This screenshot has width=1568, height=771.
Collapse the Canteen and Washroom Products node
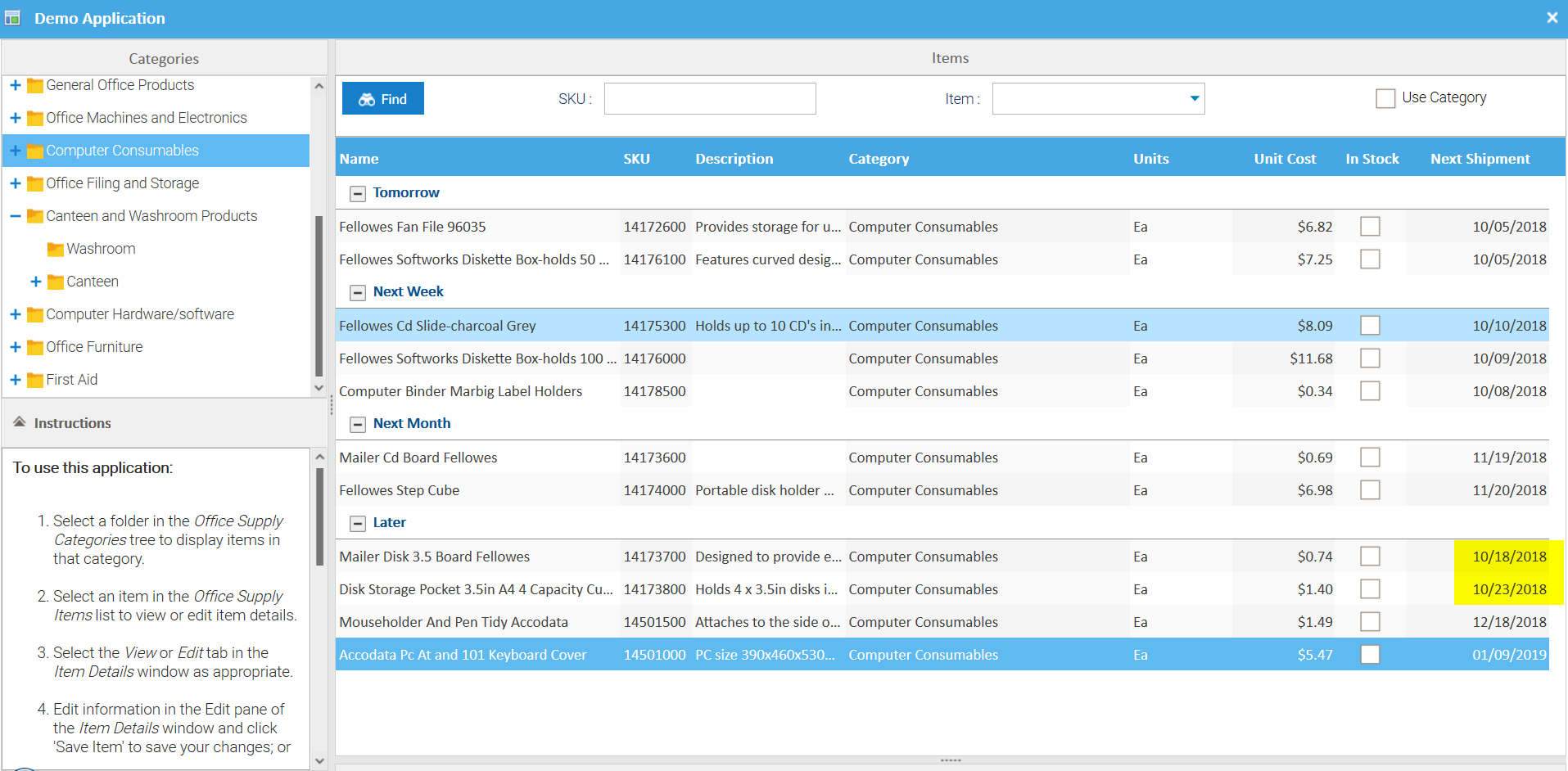point(16,216)
